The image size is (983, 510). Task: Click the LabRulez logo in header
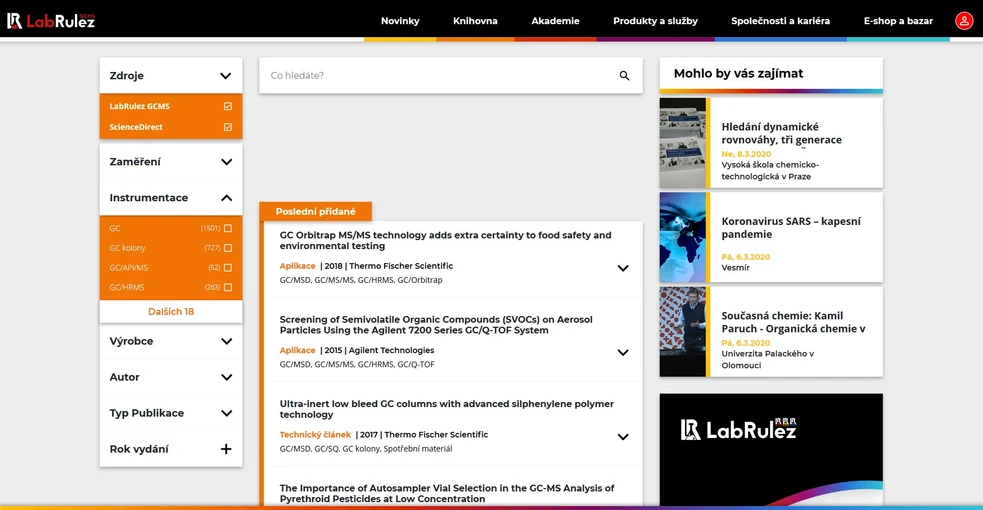52,20
